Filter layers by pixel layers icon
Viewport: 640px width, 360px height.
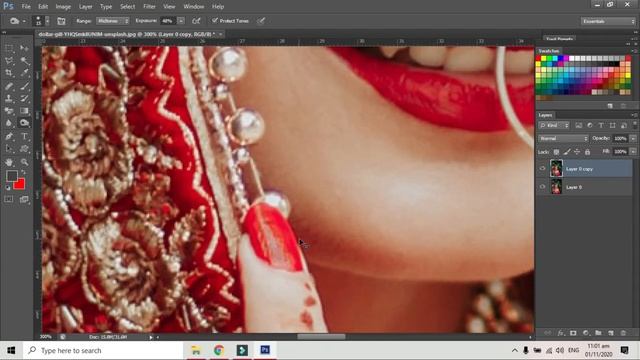click(578, 125)
